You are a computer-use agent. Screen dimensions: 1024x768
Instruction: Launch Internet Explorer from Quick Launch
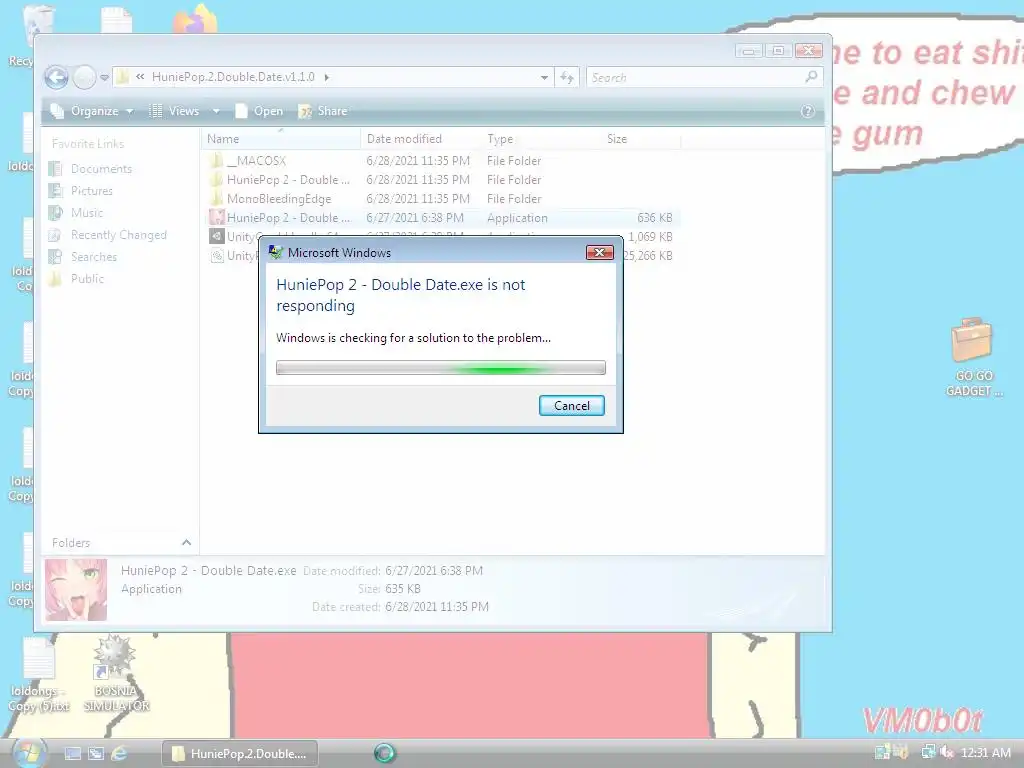[x=119, y=754]
